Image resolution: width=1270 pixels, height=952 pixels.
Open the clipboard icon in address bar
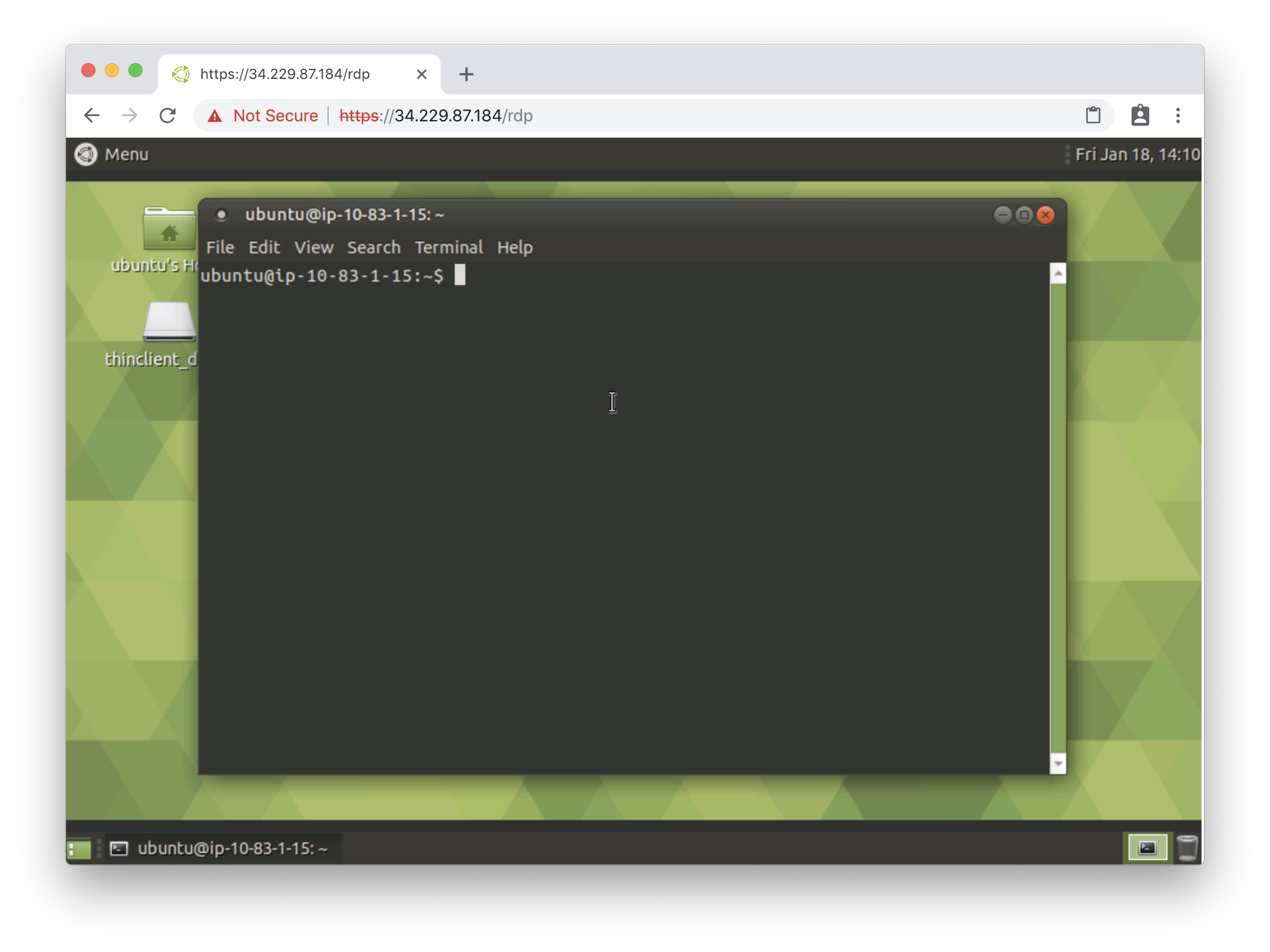pos(1093,115)
